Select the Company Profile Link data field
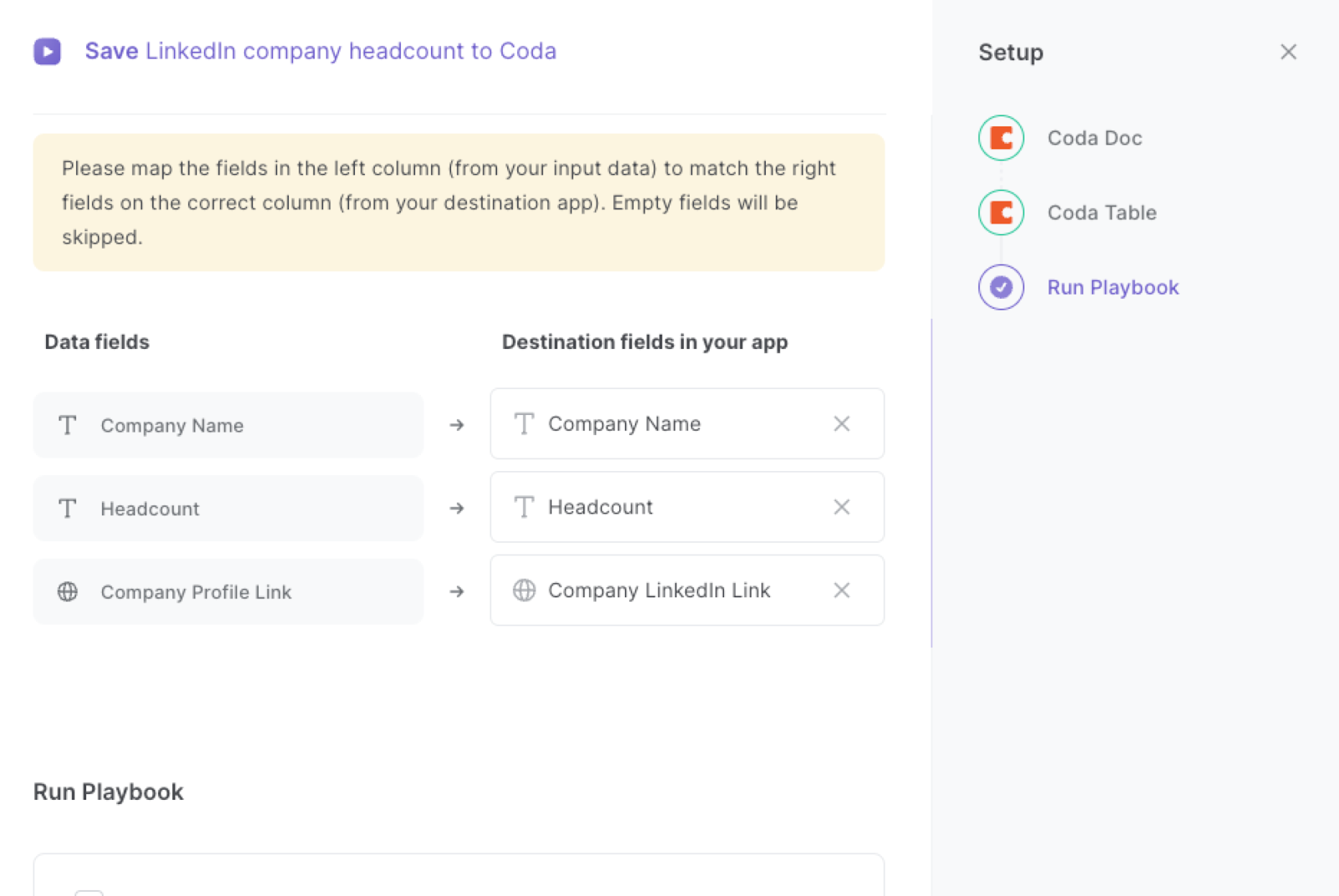 pos(228,591)
